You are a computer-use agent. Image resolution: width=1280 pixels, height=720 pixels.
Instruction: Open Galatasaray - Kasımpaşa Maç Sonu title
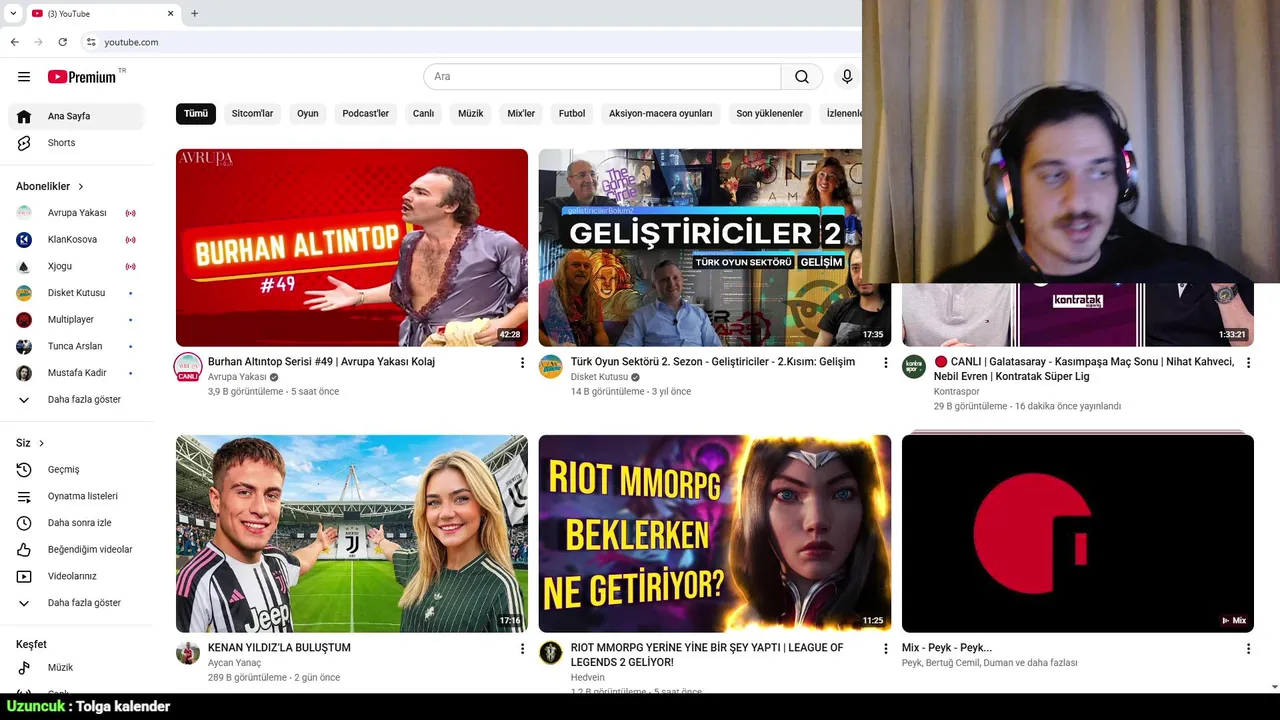[x=1085, y=369]
